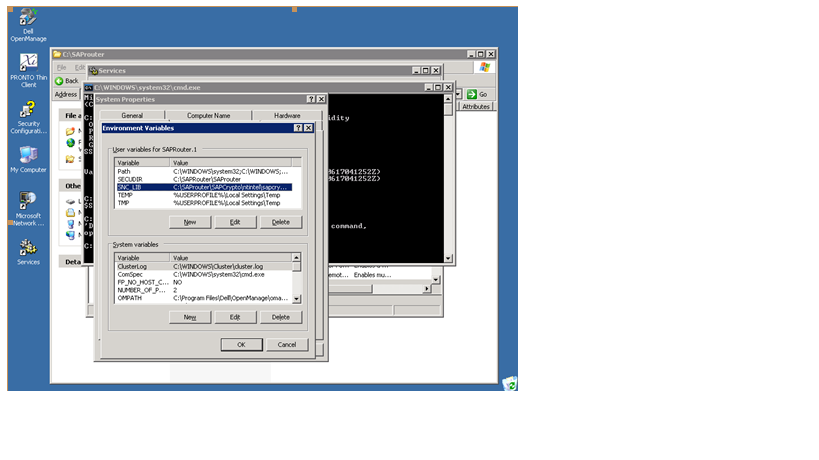Click the globe icon in the File tasks pane
The height and width of the screenshot is (460, 819).
(70, 143)
